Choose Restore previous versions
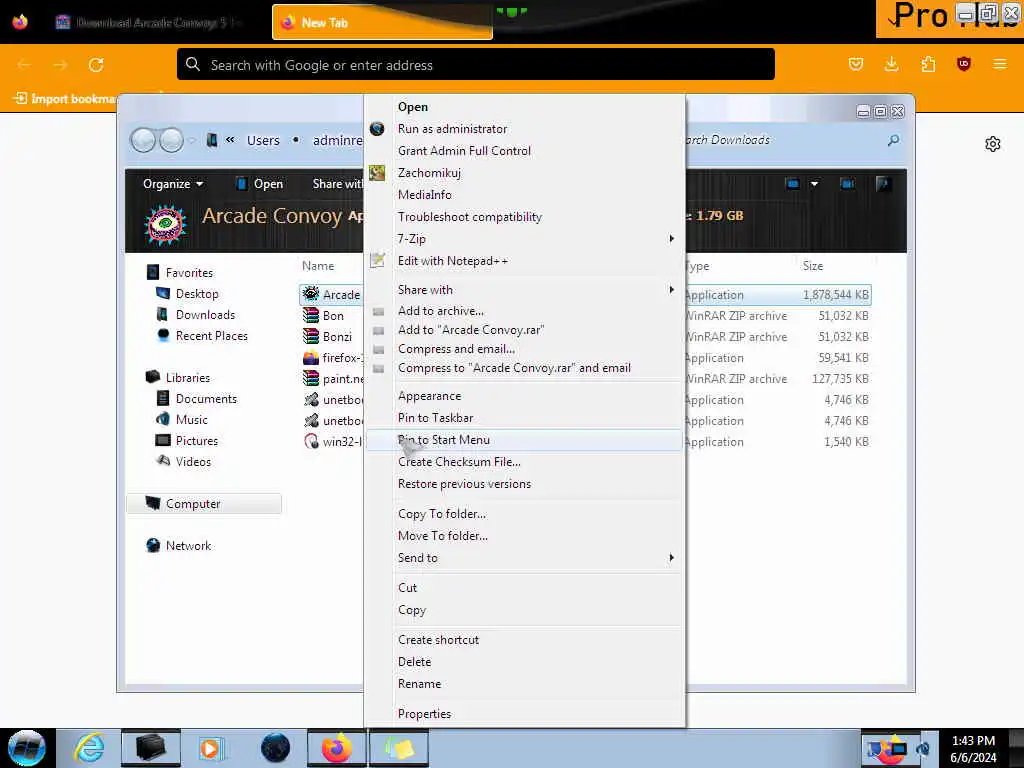Screen dimensions: 1024x768 click(464, 484)
